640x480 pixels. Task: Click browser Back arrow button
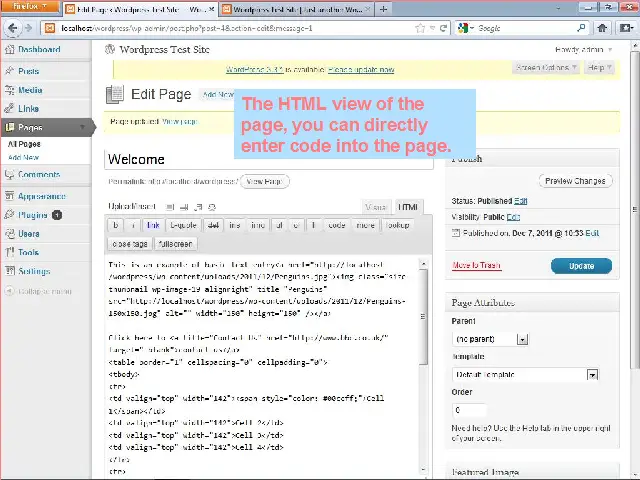[x=12, y=28]
